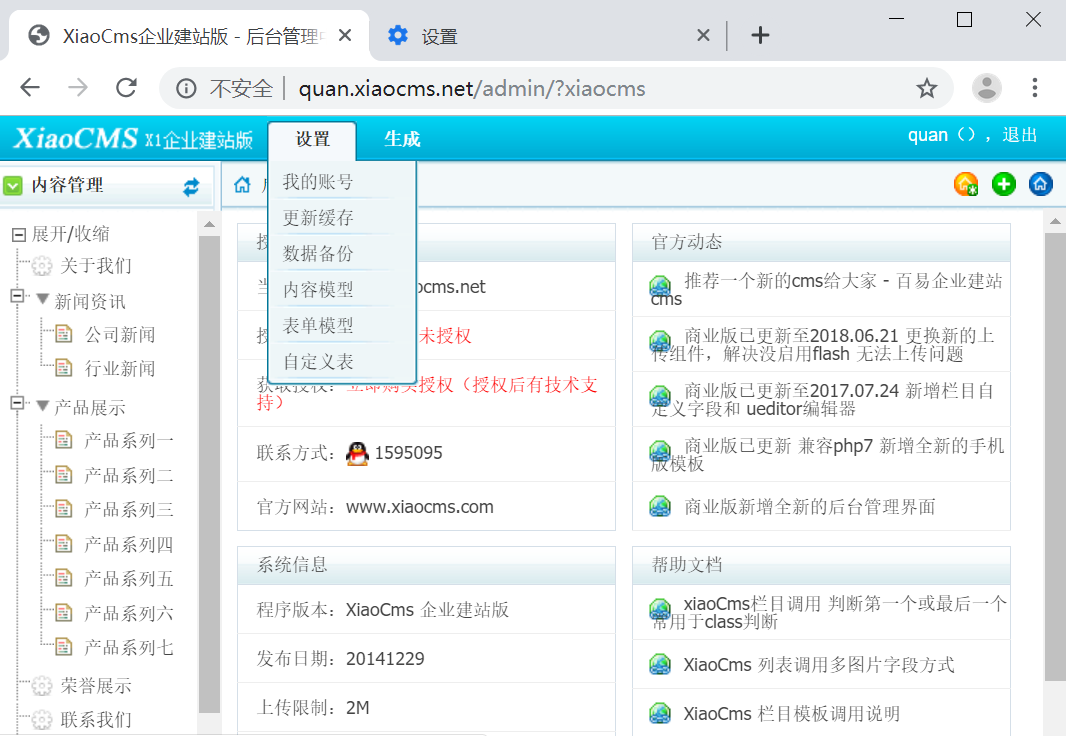Click the browser back arrow

[x=30, y=88]
